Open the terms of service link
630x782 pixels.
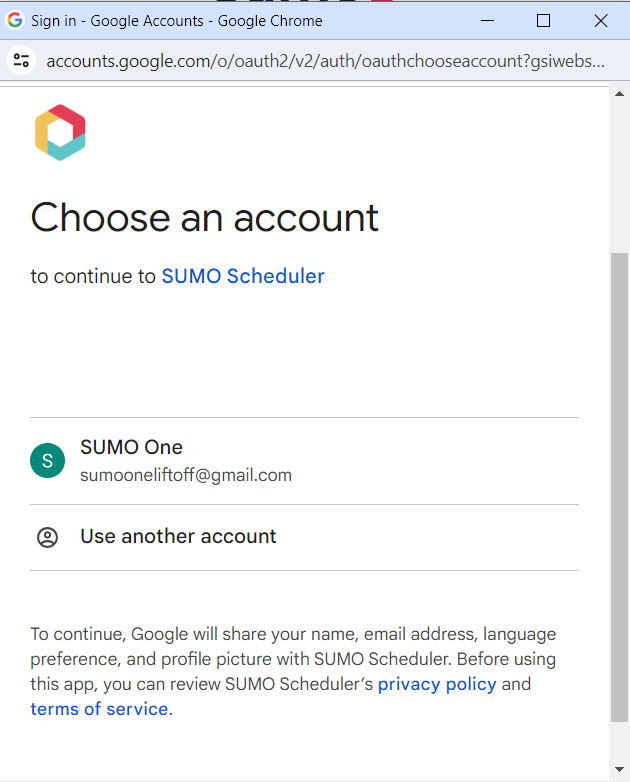pyautogui.click(x=99, y=709)
